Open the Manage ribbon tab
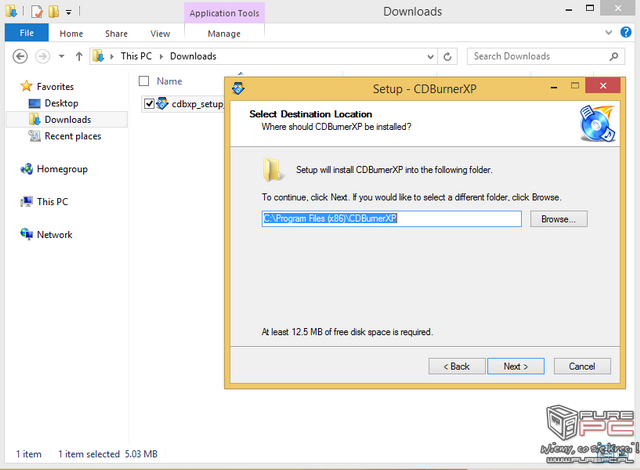 click(x=224, y=33)
